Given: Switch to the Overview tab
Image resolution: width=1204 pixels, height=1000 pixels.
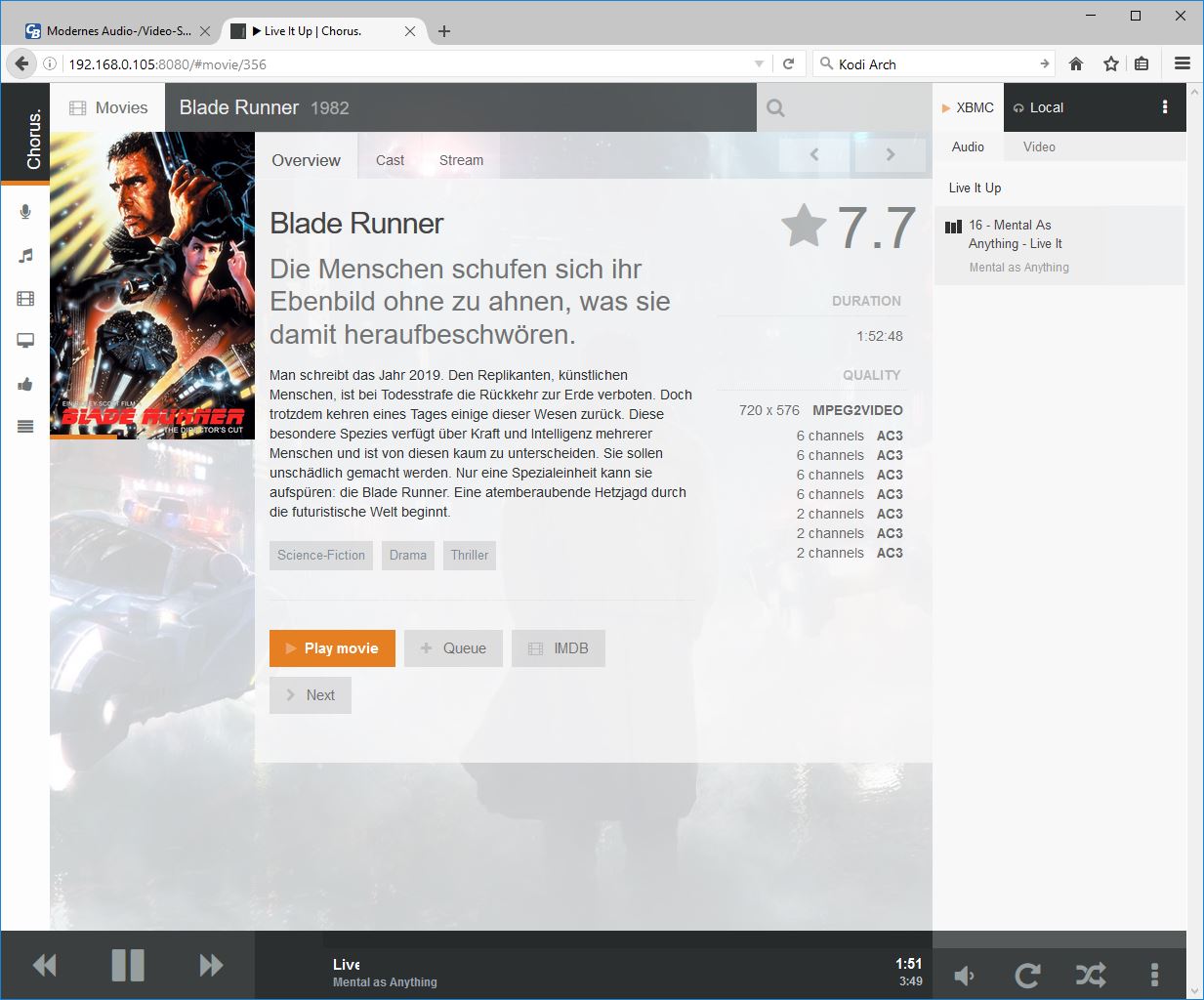Looking at the screenshot, I should pos(306,155).
